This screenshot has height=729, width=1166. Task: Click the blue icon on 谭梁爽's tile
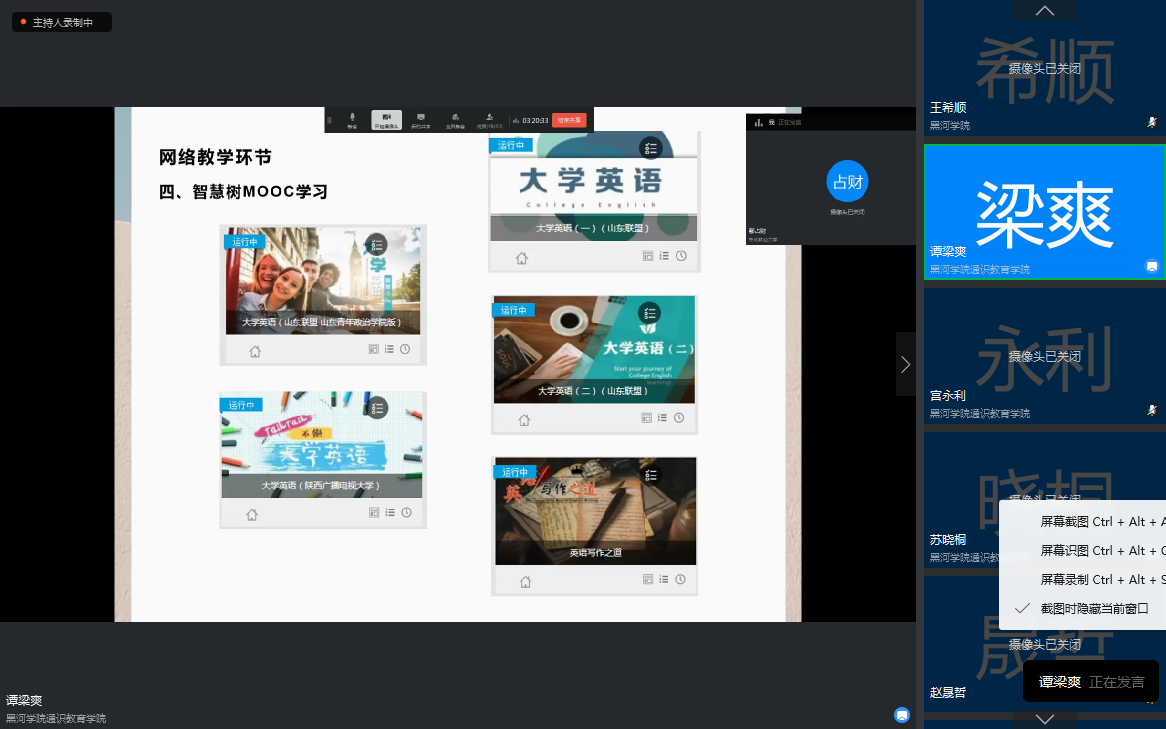(1152, 266)
